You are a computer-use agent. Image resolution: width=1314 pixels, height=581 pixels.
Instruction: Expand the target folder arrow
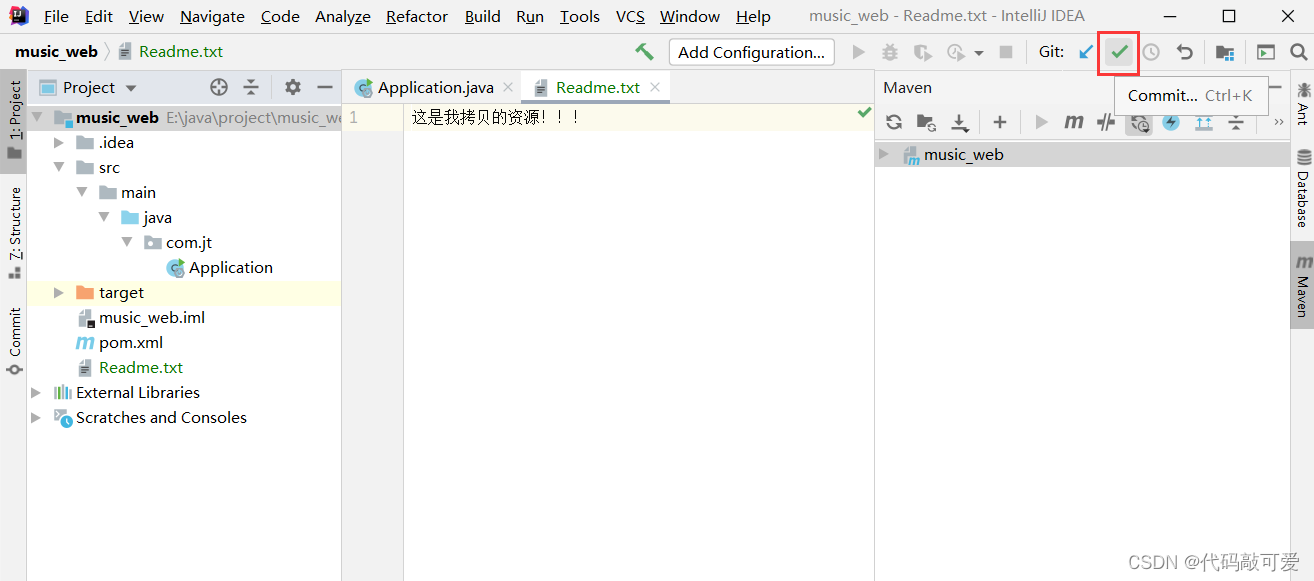point(59,292)
